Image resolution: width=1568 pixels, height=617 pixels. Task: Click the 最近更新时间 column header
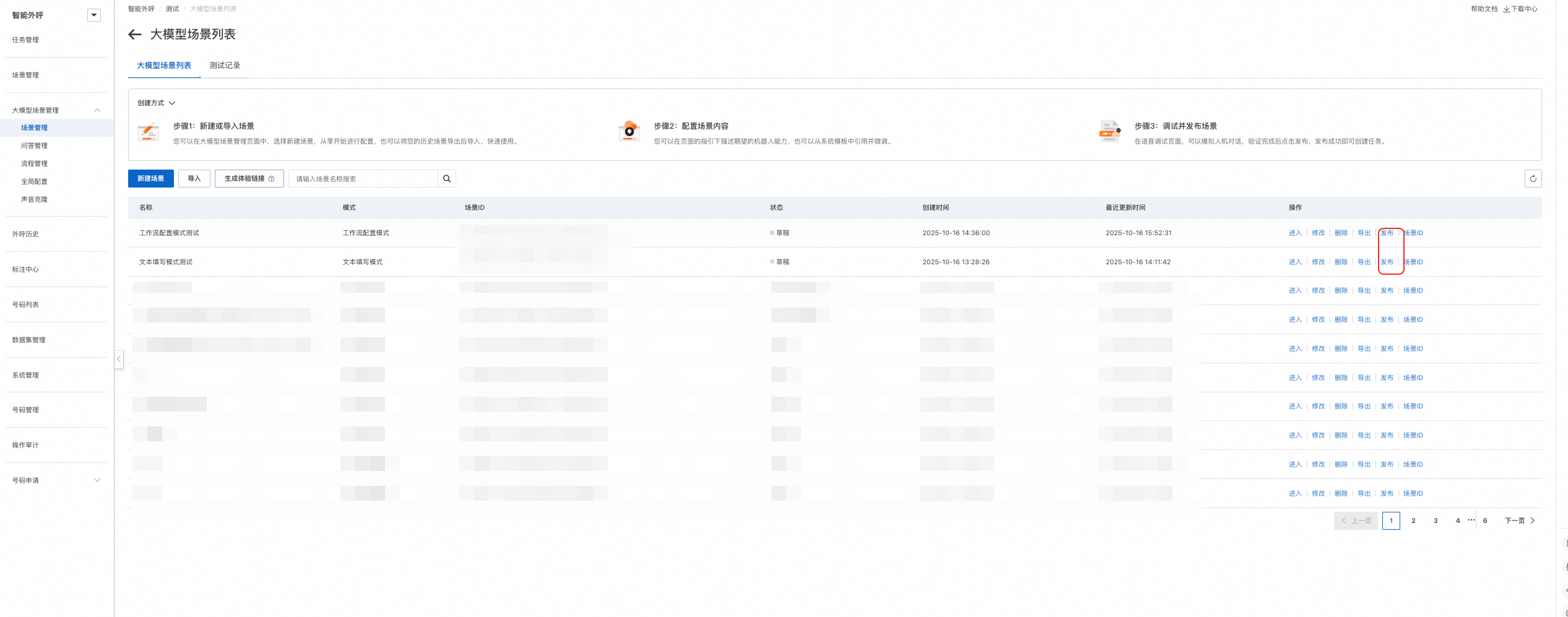tap(1125, 207)
